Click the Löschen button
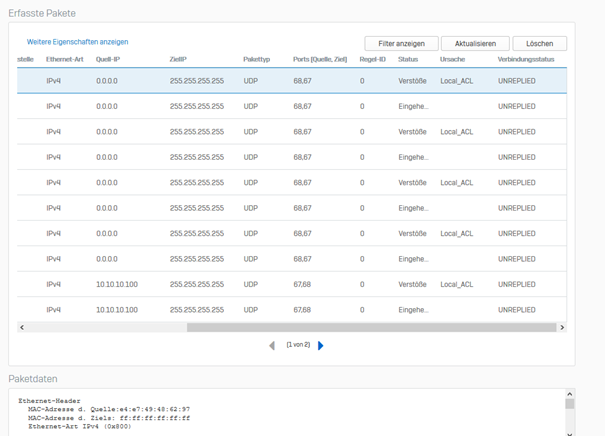This screenshot has width=605, height=436. coord(539,44)
